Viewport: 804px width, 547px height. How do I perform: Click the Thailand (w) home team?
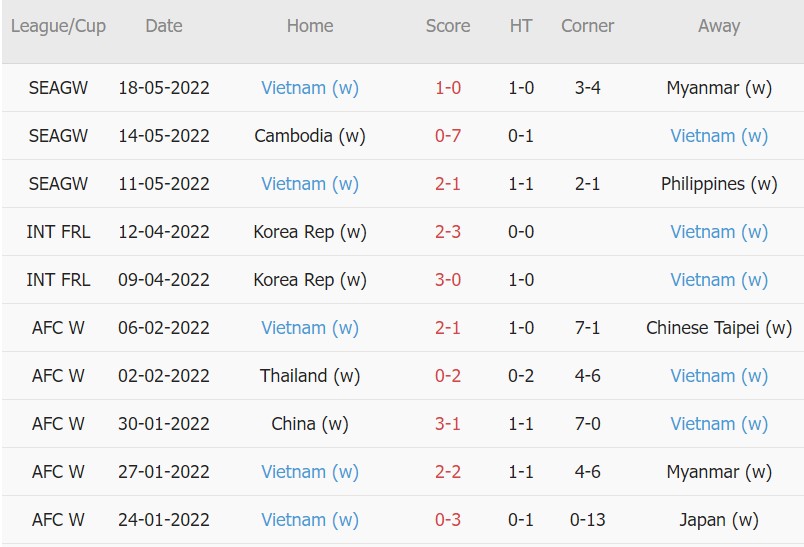click(309, 376)
